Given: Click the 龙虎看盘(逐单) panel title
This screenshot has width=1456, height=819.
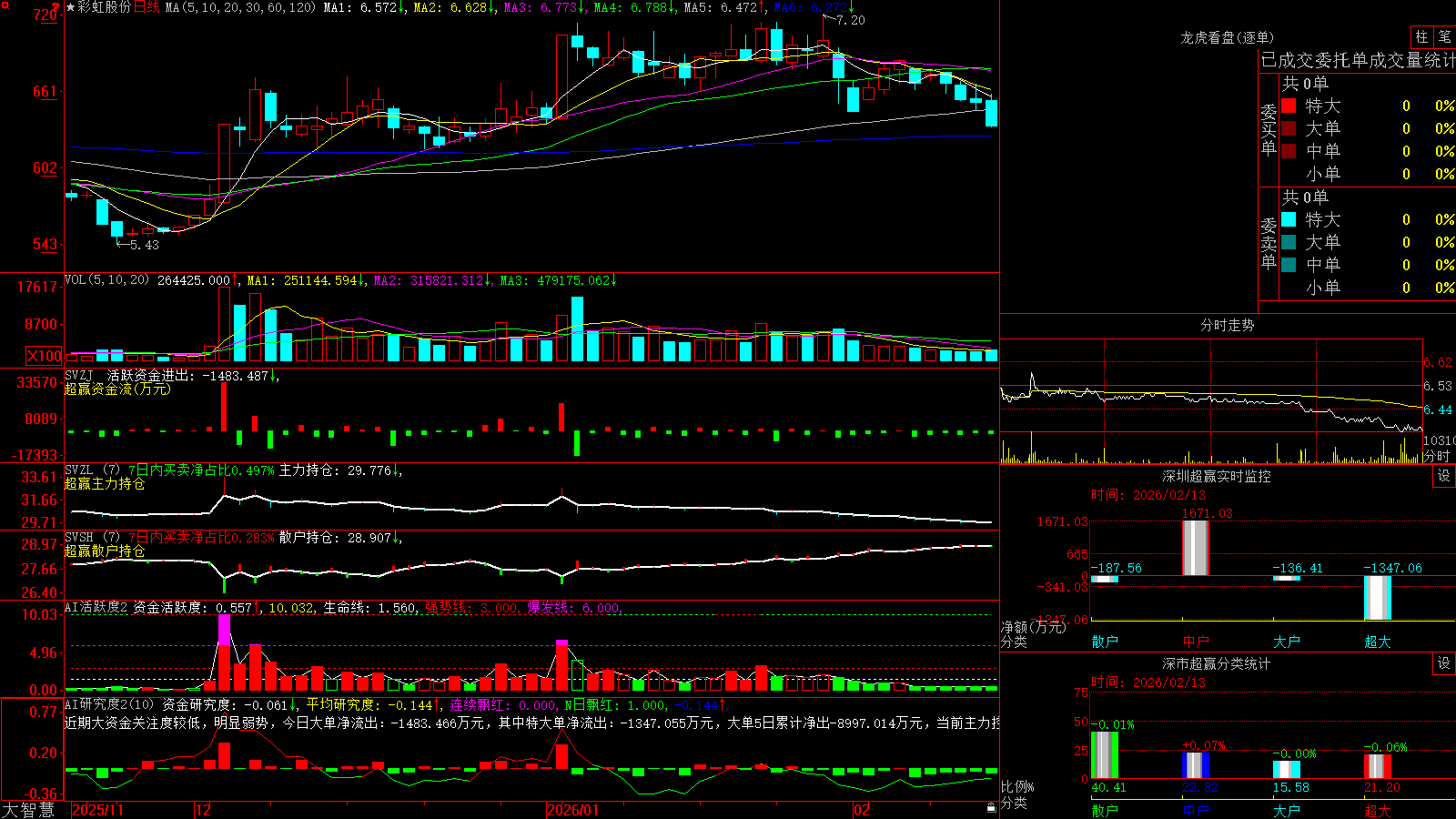Looking at the screenshot, I should [1227, 37].
